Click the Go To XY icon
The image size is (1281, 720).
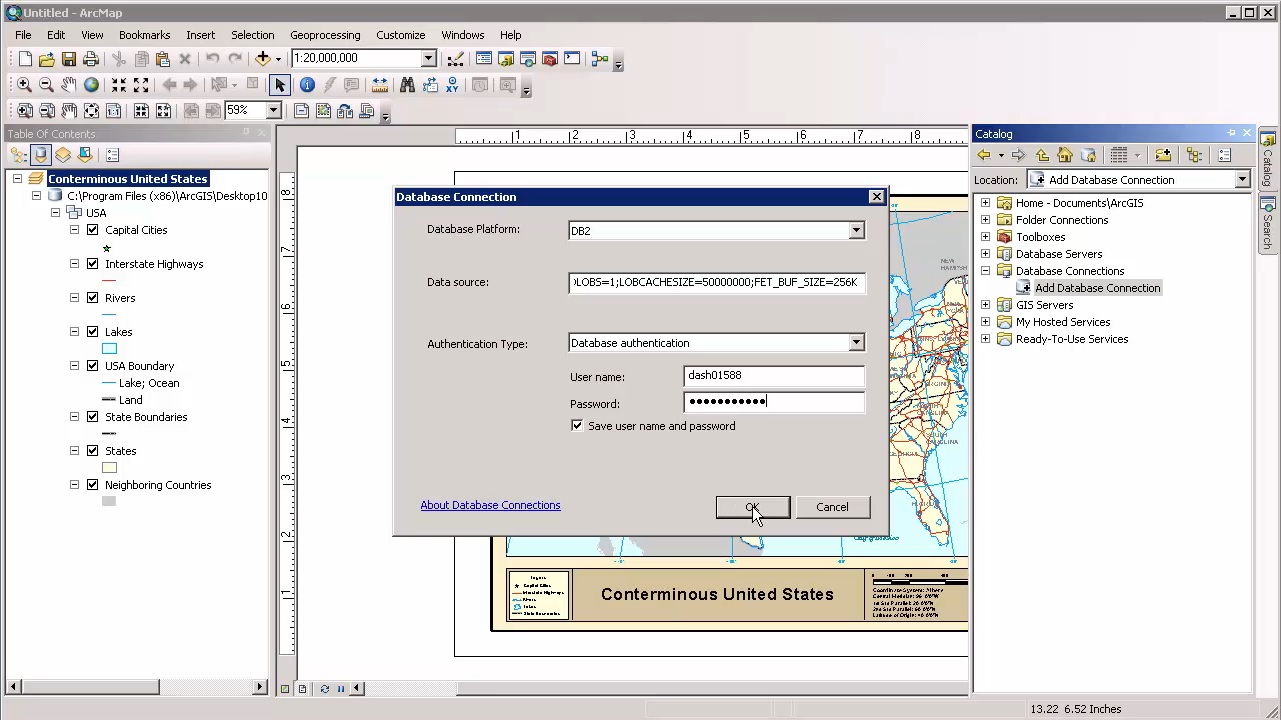tap(452, 86)
